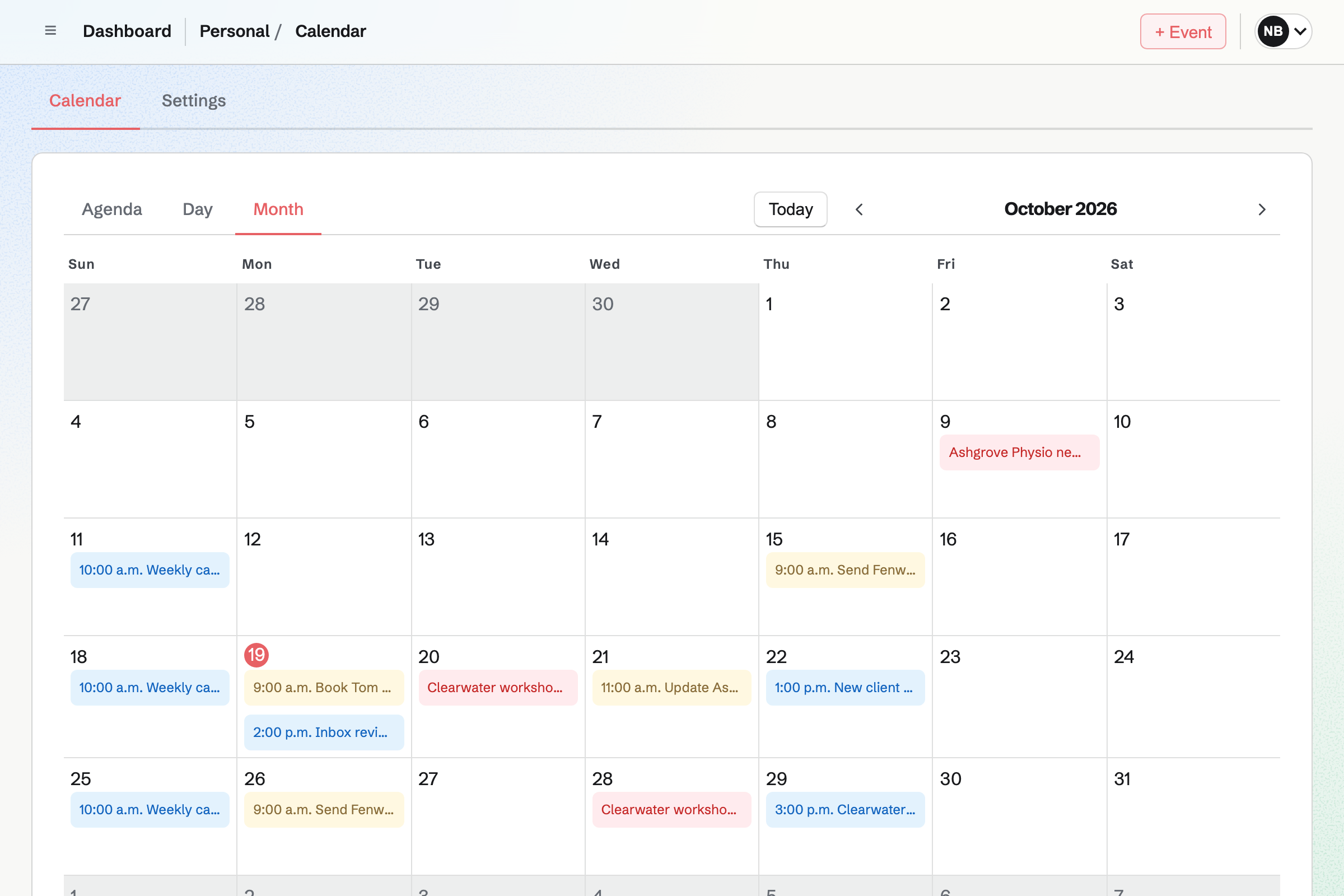
Task: Switch to the Settings tab
Action: click(194, 101)
